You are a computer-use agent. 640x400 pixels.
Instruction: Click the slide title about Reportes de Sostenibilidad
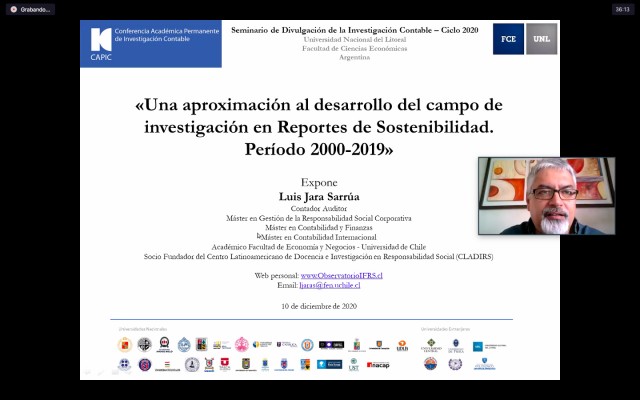pyautogui.click(x=319, y=126)
